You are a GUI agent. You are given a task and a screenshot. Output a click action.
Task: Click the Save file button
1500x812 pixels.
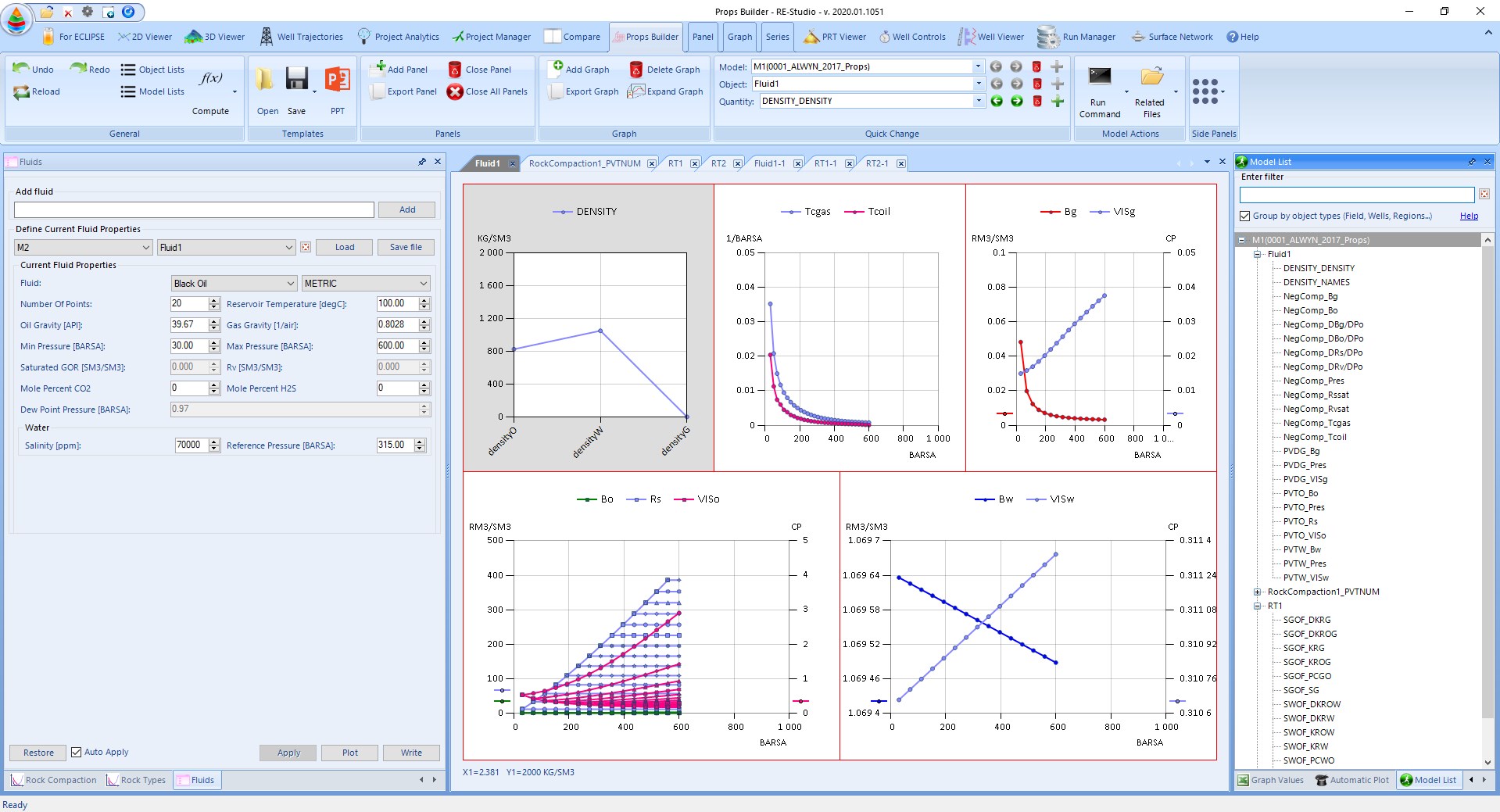coord(406,247)
